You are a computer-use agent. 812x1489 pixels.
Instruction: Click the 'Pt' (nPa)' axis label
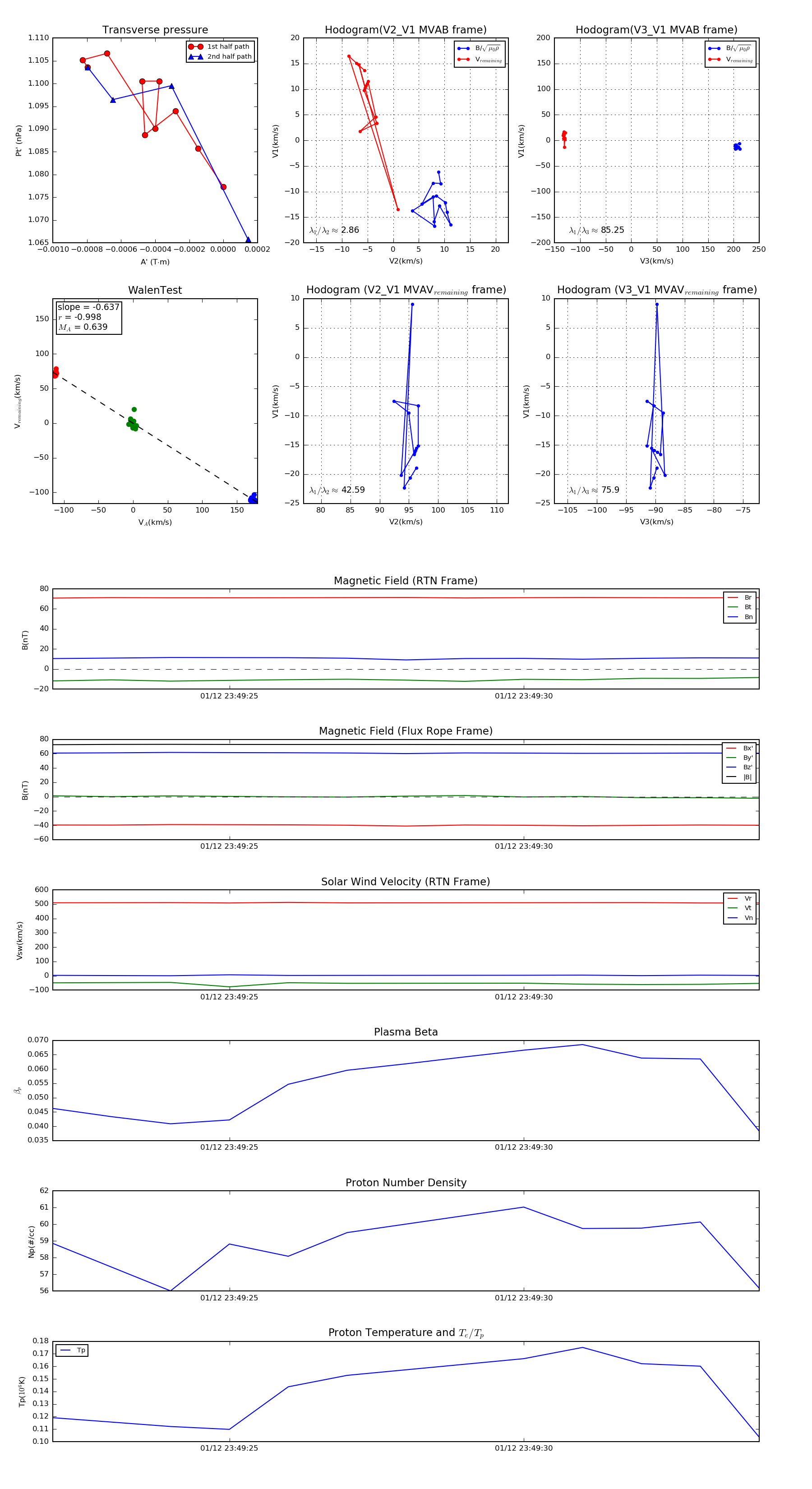[x=18, y=140]
